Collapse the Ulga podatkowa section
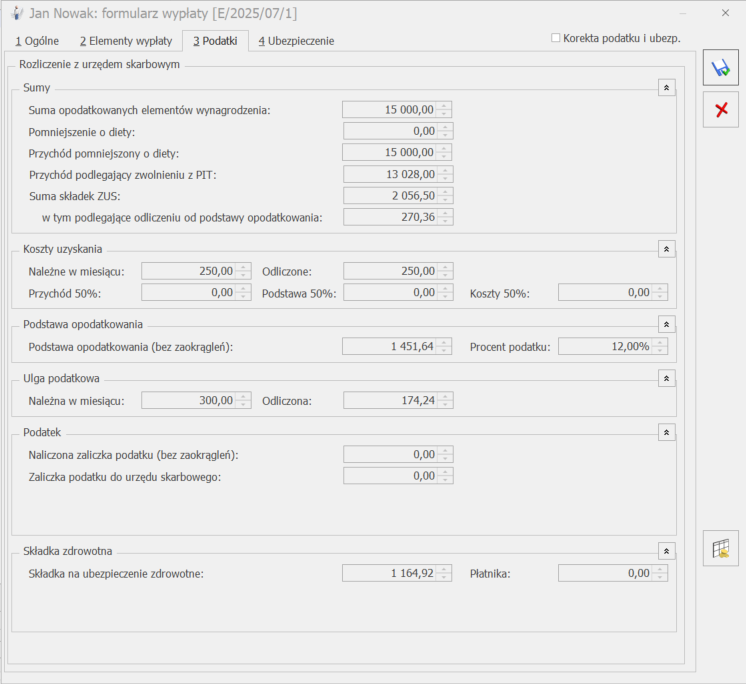The width and height of the screenshot is (746, 684). [667, 379]
